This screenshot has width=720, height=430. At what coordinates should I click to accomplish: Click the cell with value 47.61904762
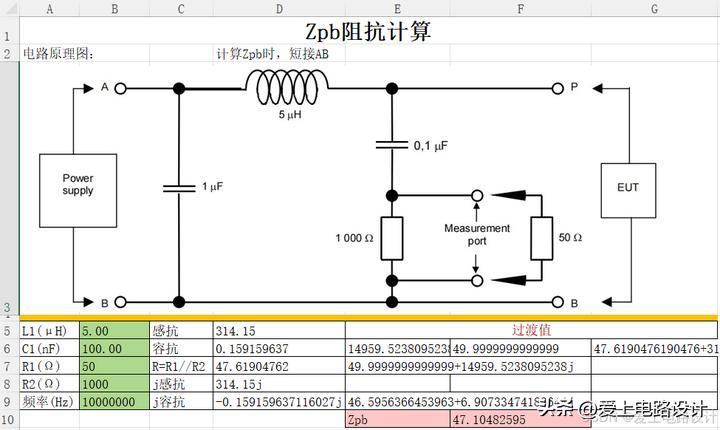coord(279,366)
